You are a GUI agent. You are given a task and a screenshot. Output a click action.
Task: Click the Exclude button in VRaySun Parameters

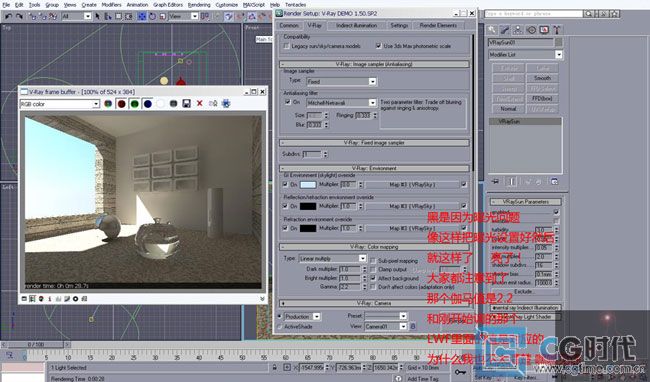(524, 292)
